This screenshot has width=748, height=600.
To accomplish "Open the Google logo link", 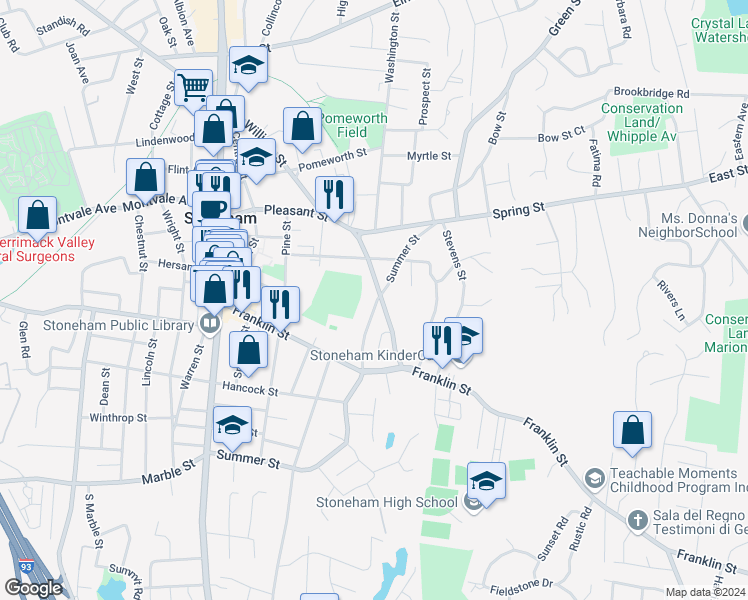I will (33, 588).
